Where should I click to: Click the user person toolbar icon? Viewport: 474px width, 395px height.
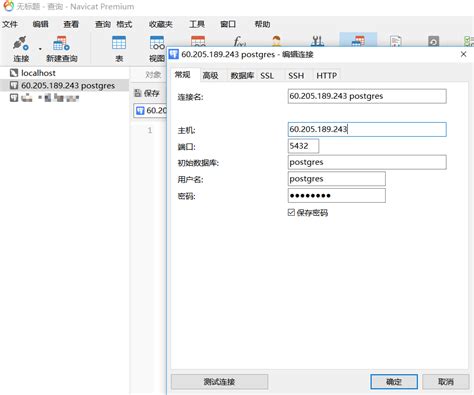click(277, 41)
